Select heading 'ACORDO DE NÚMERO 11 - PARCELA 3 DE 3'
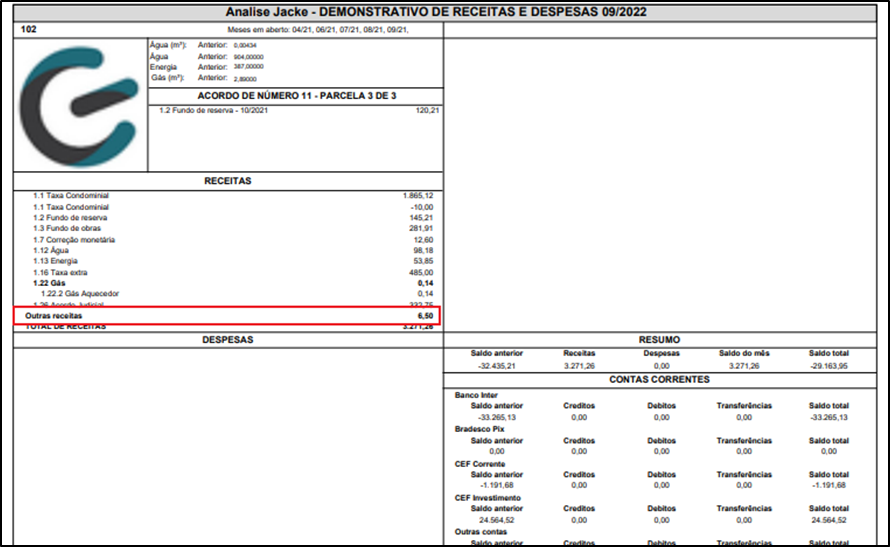Viewport: 890px width, 547px height. point(297,96)
